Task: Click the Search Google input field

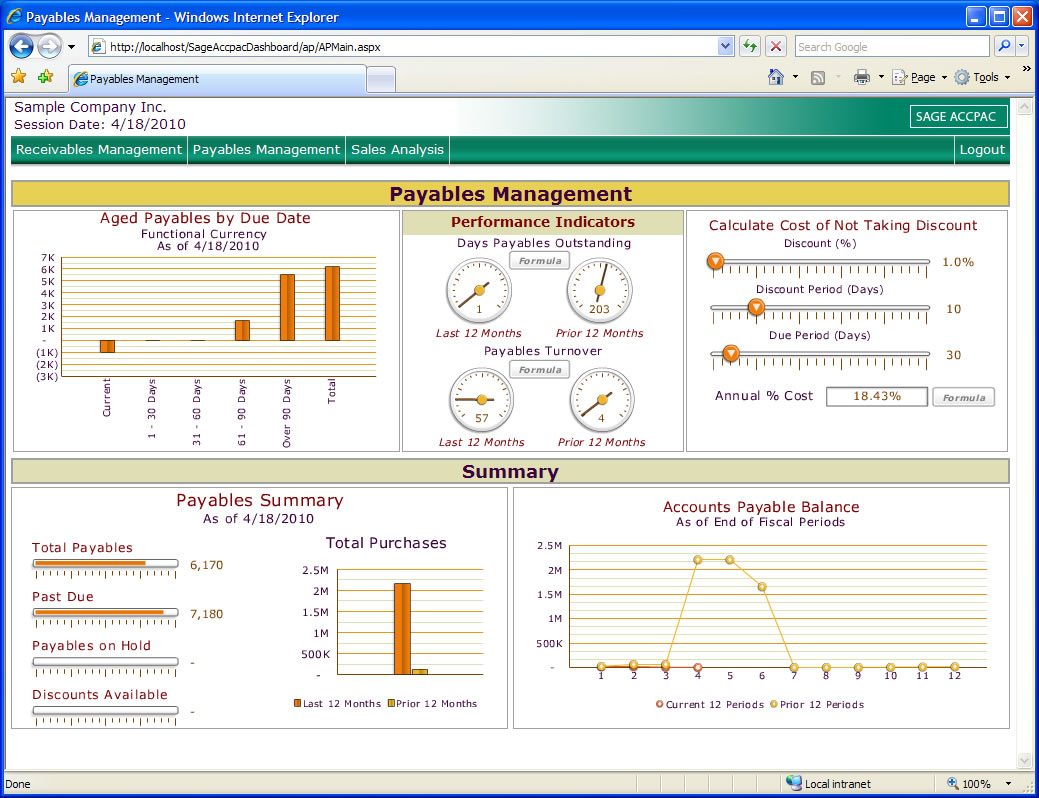Action: pos(890,46)
